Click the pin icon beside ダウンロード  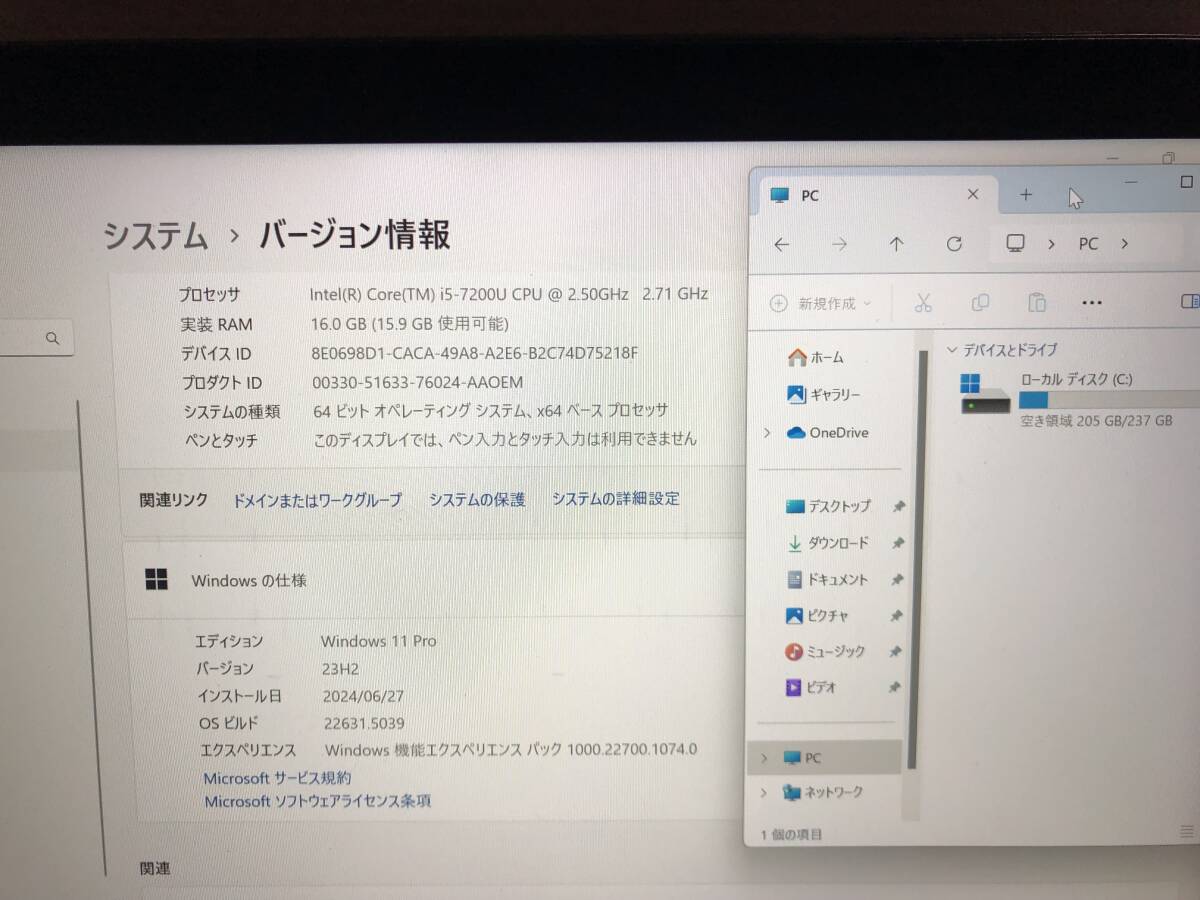click(898, 543)
